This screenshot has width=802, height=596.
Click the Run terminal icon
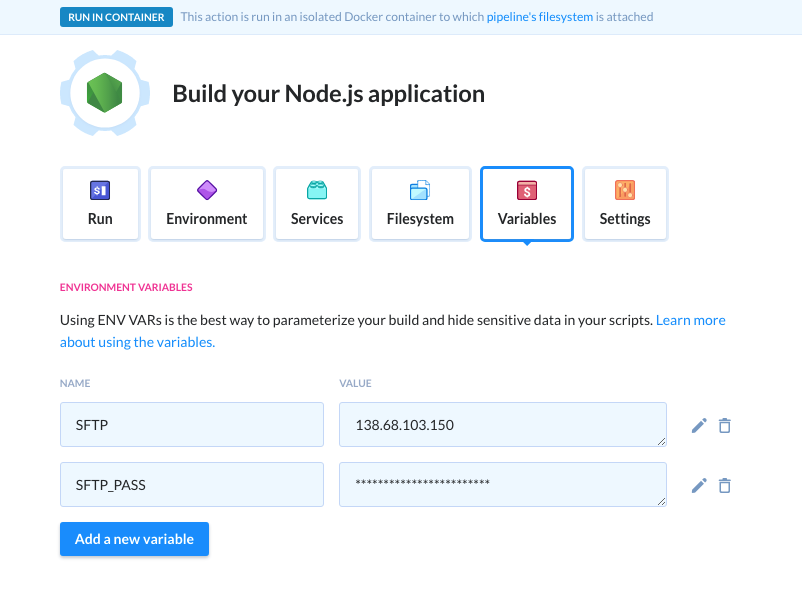click(x=100, y=190)
